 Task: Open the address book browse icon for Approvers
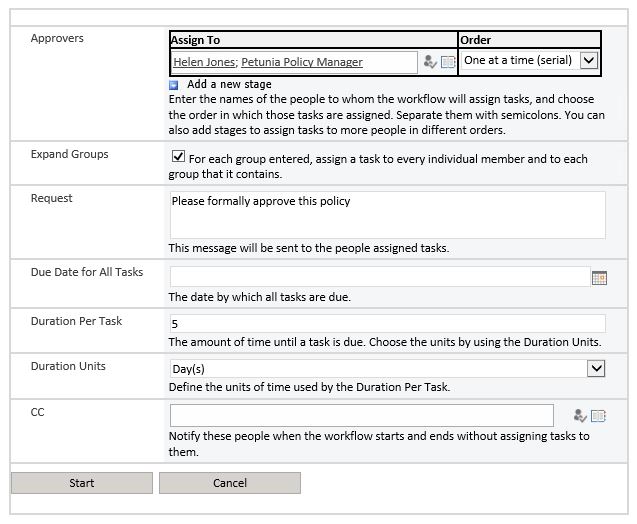[x=447, y=62]
